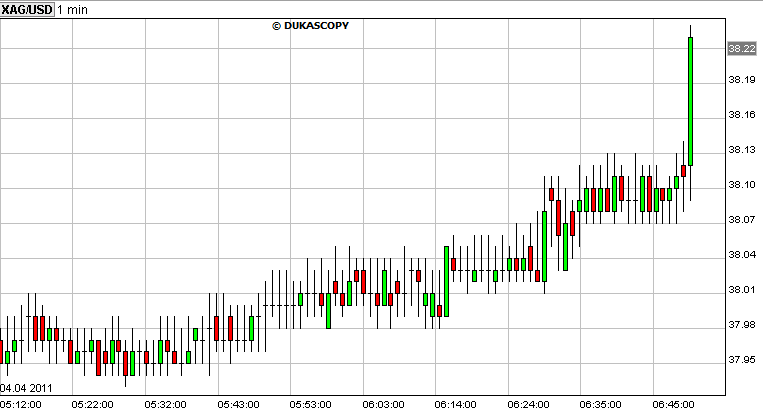Click the XAG/USD instrument label
763x413 pixels.
click(27, 10)
